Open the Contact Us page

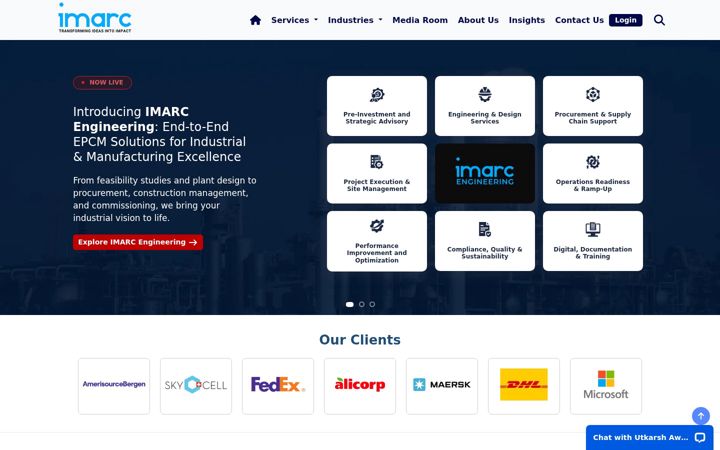[x=579, y=20]
